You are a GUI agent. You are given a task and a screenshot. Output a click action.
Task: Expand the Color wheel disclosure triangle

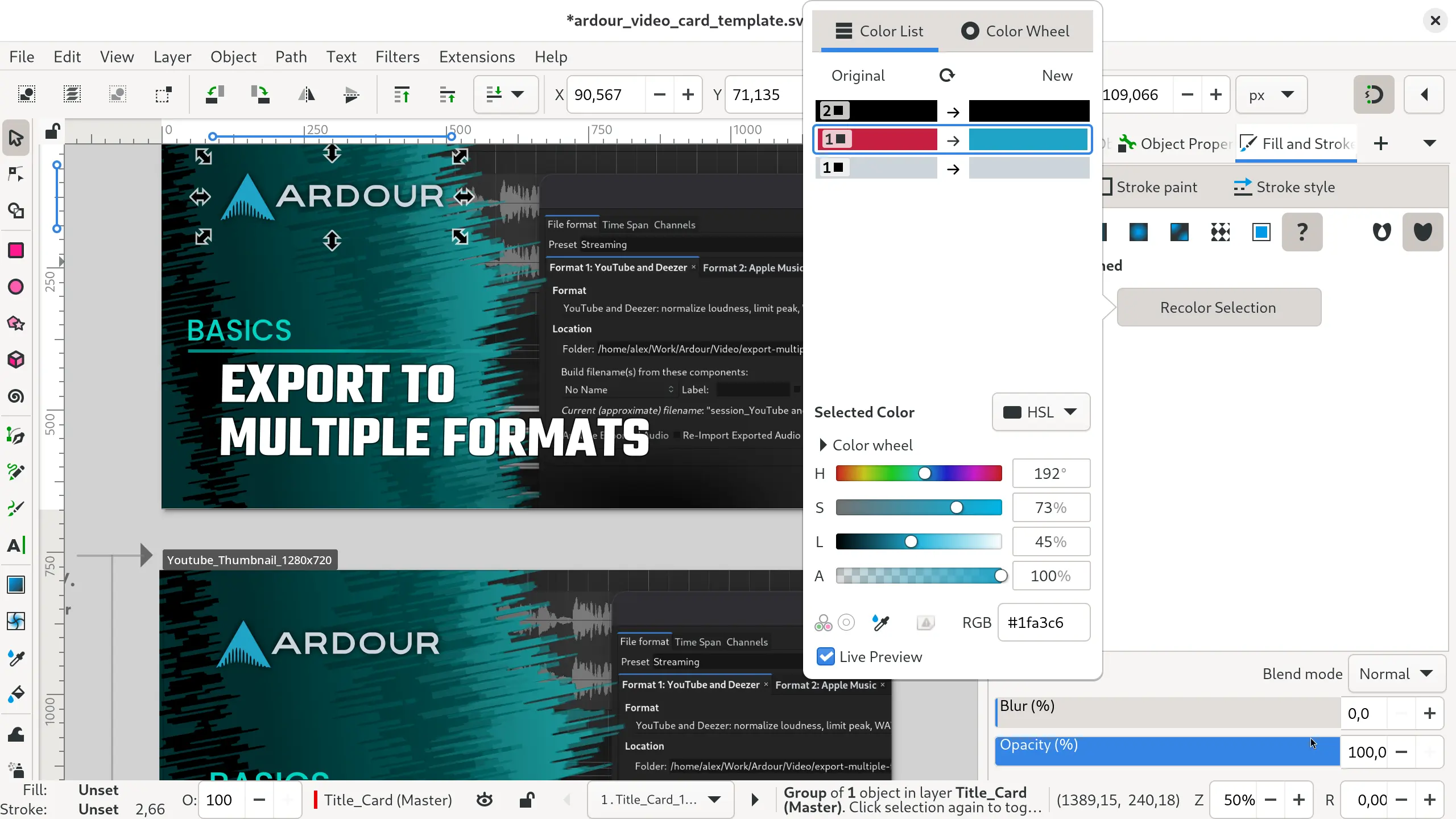822,445
